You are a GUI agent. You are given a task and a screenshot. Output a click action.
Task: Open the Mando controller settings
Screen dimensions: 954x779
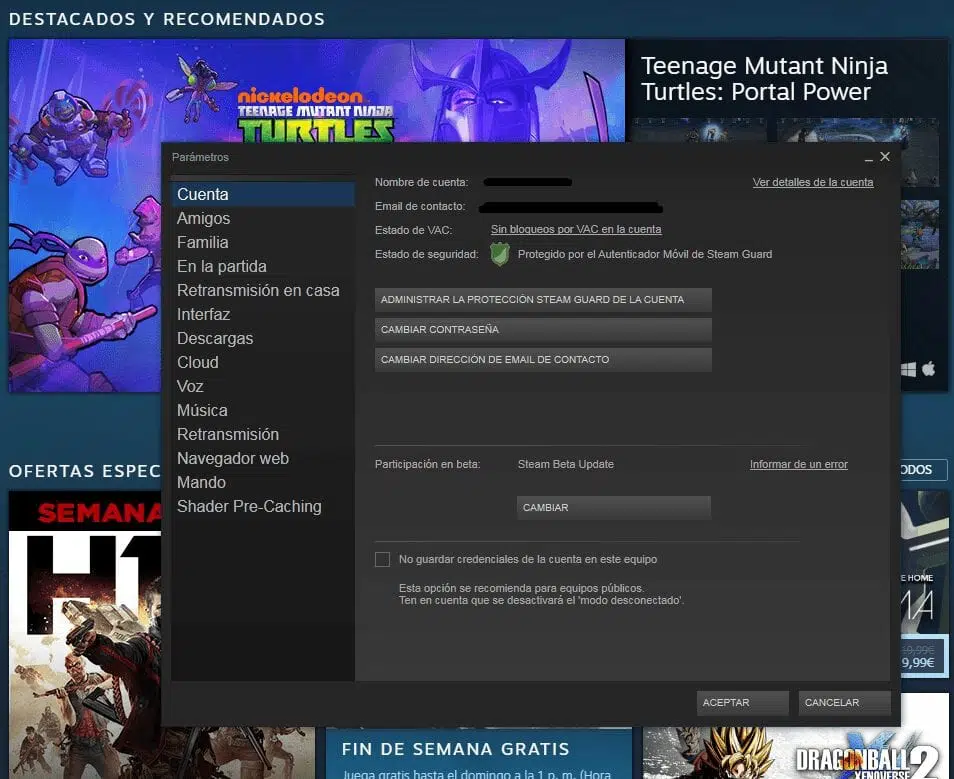point(201,482)
